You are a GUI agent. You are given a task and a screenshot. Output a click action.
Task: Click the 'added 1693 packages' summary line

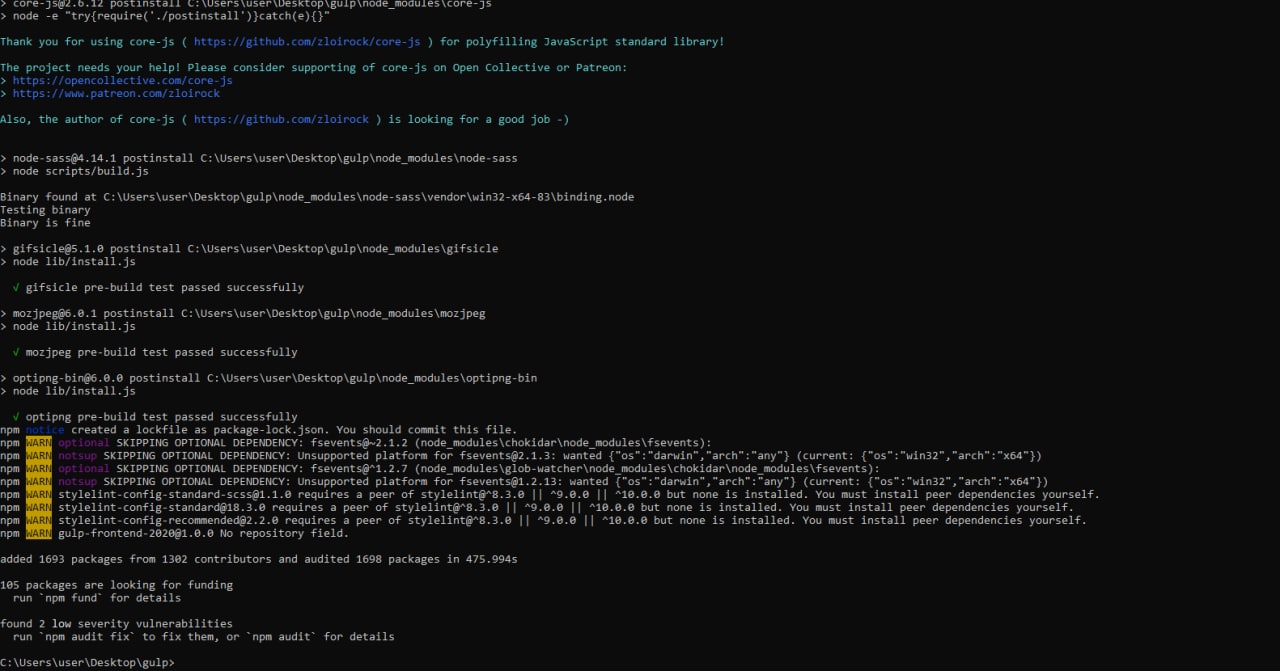click(x=259, y=560)
